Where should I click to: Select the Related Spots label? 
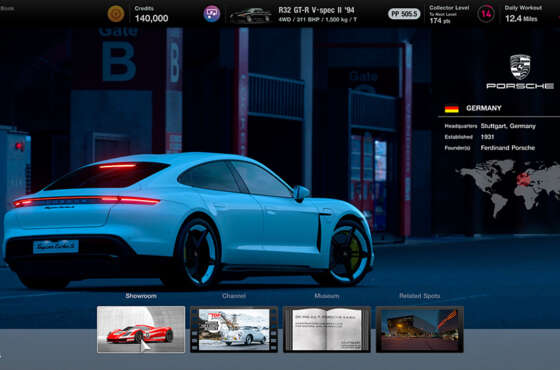pos(420,296)
